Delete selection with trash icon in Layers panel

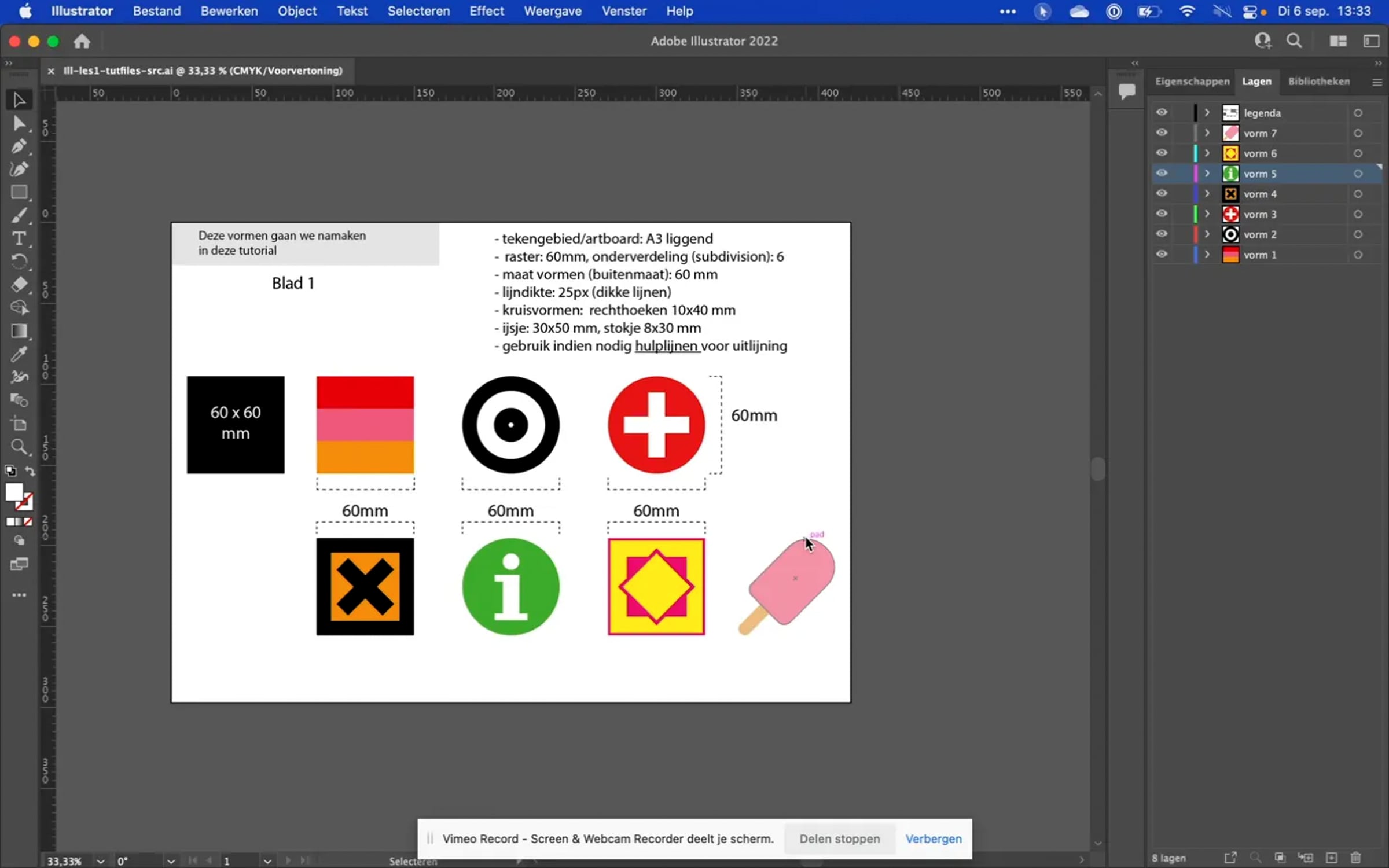point(1356,858)
